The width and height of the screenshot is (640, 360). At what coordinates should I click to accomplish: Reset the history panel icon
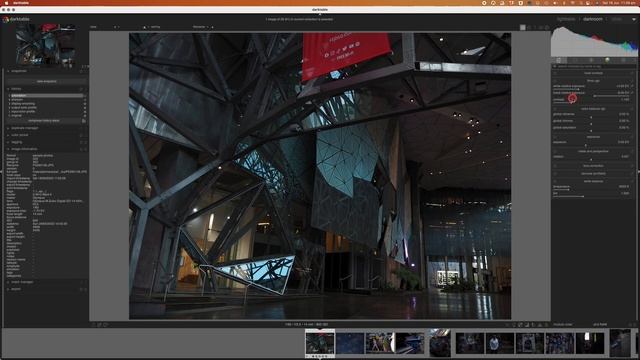81,89
